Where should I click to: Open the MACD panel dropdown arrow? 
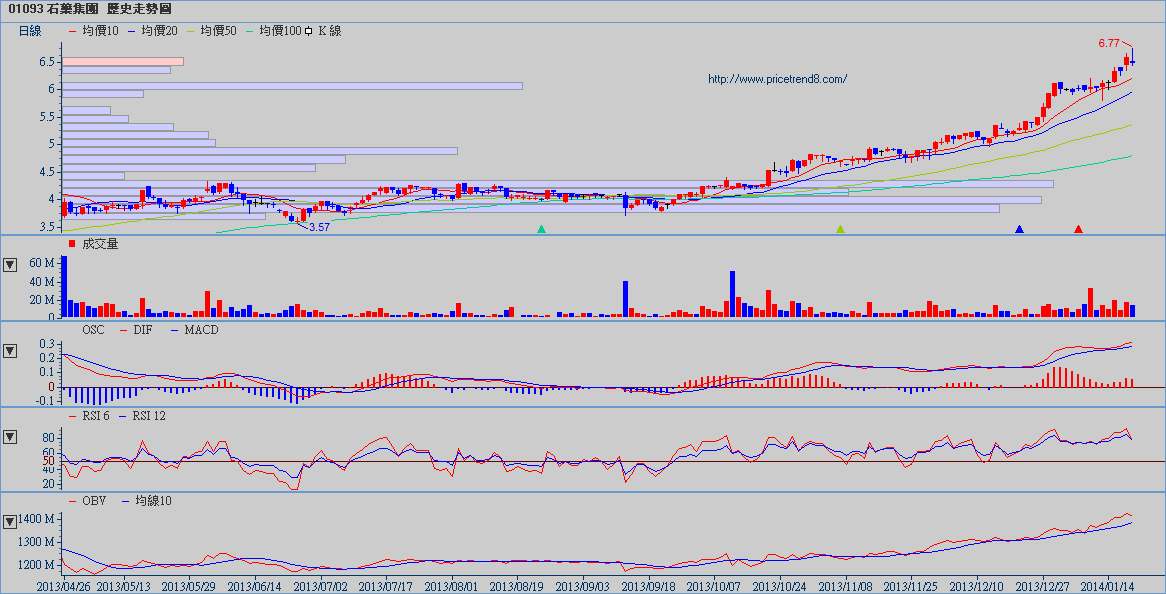pos(10,351)
